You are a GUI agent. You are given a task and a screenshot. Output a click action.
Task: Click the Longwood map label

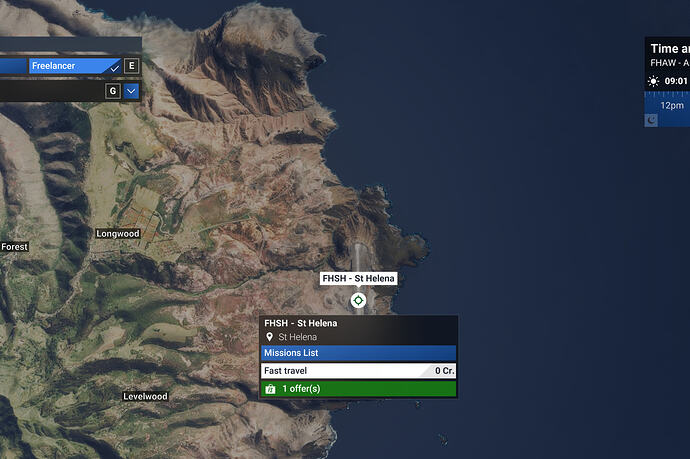tap(118, 234)
